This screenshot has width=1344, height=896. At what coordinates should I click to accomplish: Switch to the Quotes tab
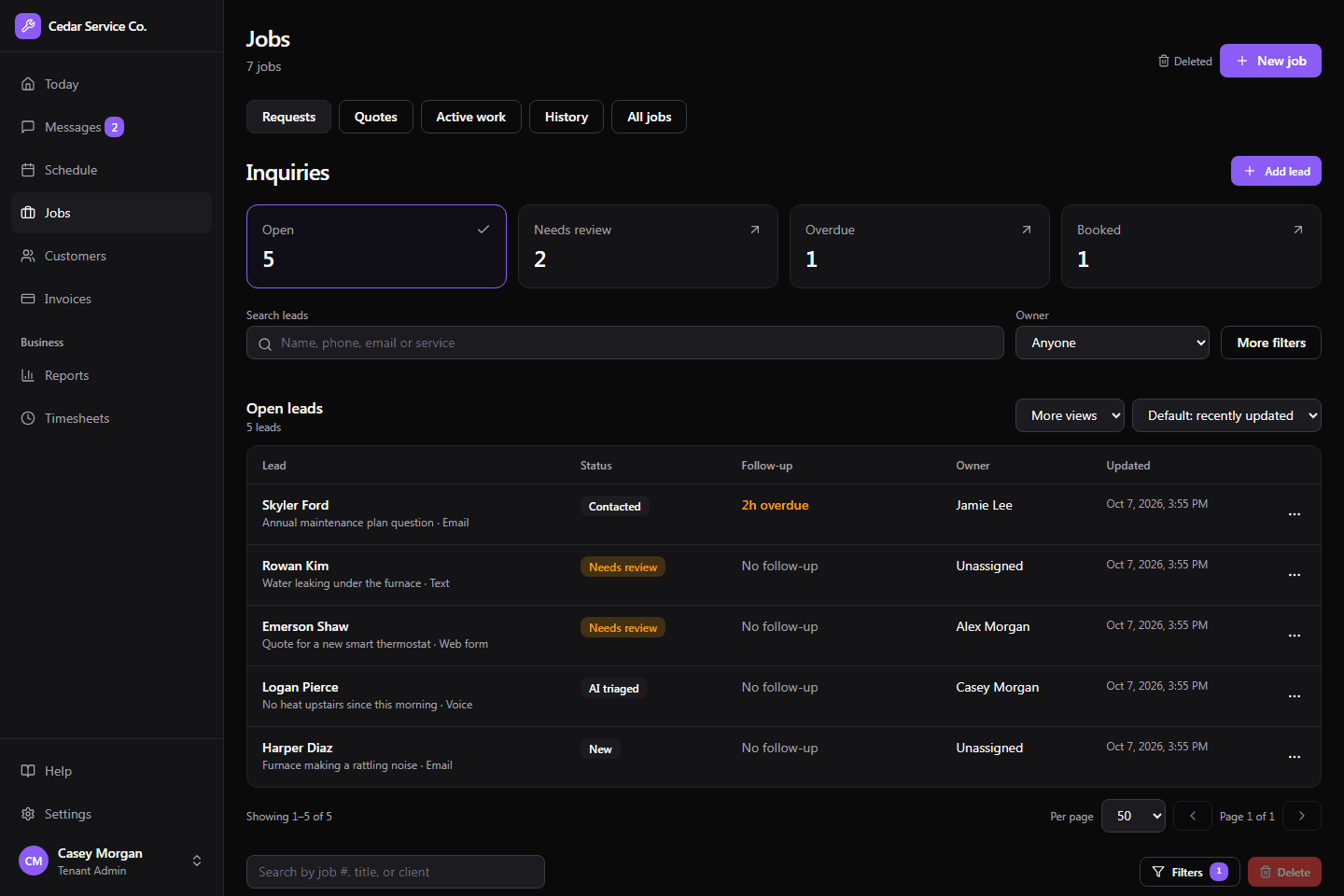coord(376,117)
